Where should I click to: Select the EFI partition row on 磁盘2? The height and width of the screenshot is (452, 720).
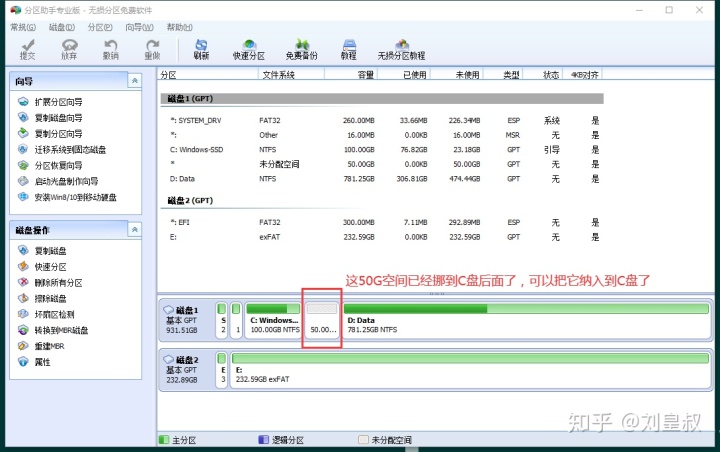coord(382,222)
